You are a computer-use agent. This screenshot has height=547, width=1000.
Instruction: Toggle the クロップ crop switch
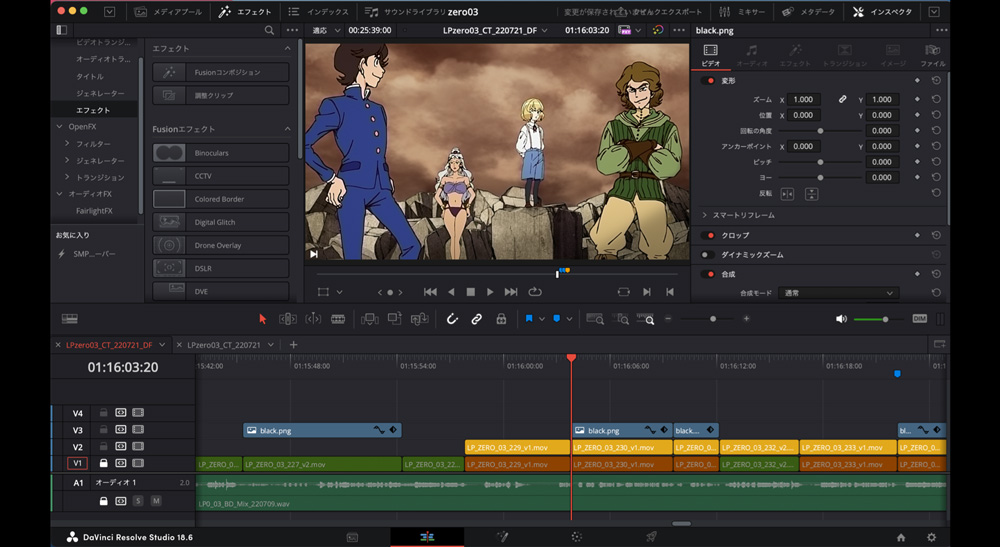coord(707,235)
